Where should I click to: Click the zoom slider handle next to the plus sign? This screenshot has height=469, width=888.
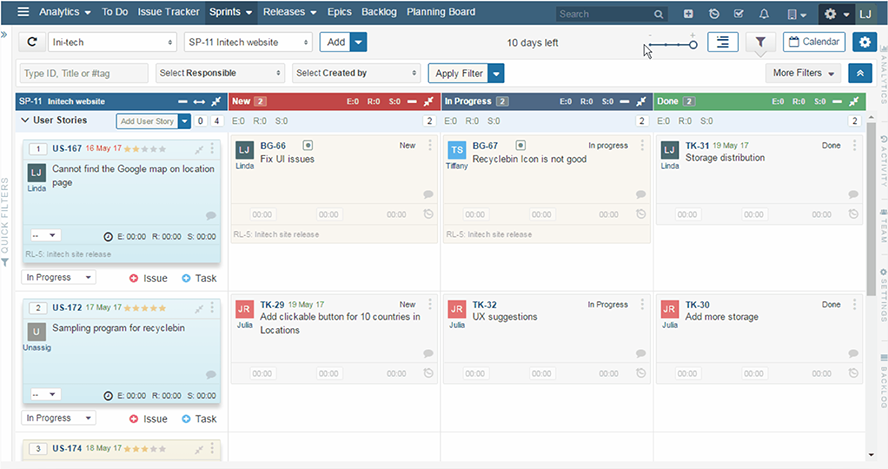click(693, 45)
